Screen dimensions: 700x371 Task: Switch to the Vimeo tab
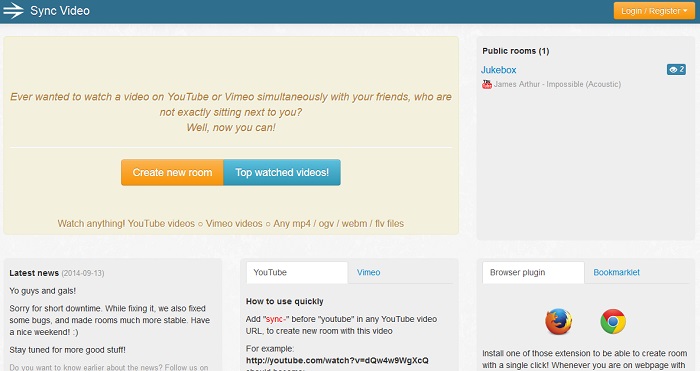click(x=368, y=272)
